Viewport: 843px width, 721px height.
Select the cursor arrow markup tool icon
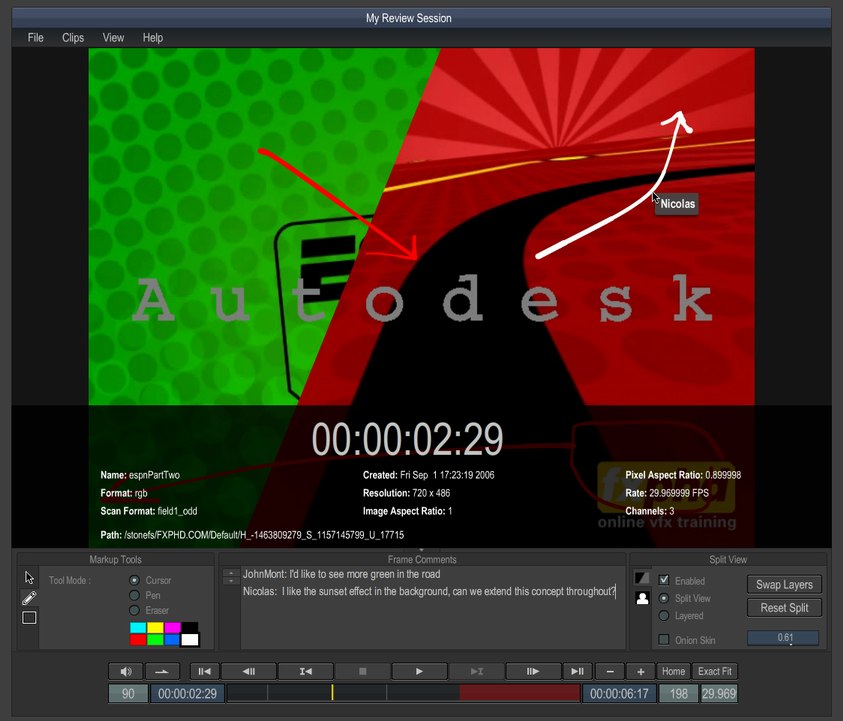[x=29, y=577]
